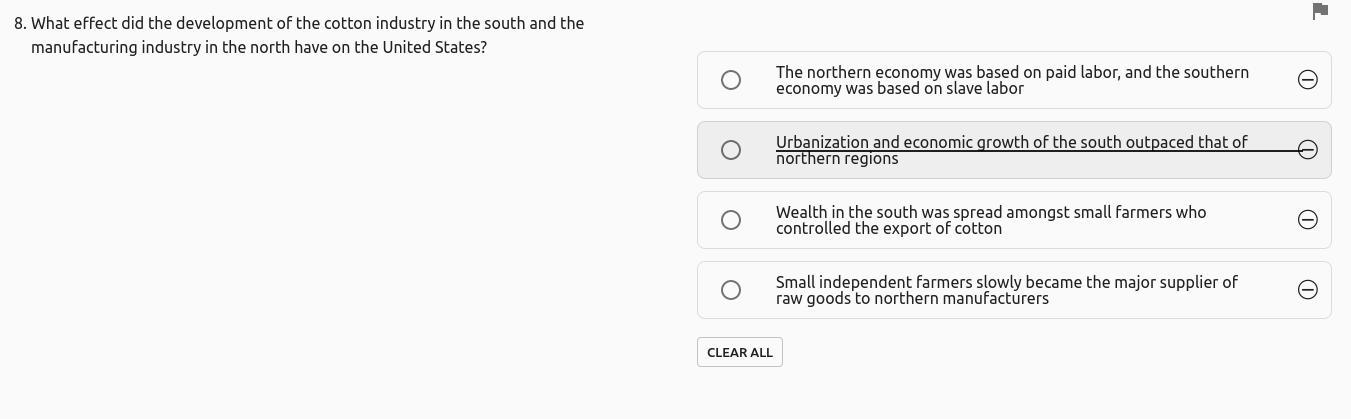Screen dimensions: 1351x419
Task: Click 'economy was based on slave labor' line
Action: click(x=899, y=88)
